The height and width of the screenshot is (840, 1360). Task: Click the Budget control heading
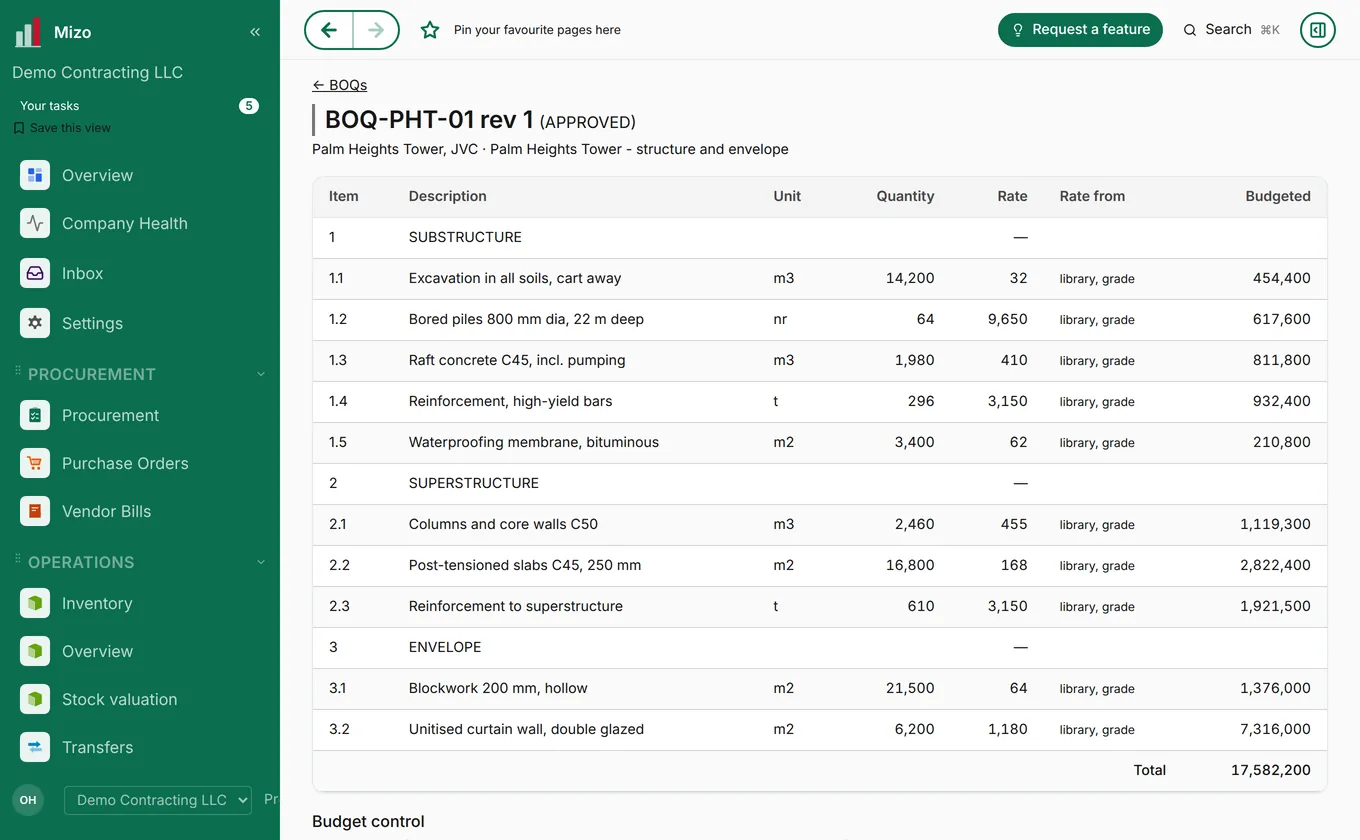pyautogui.click(x=368, y=822)
